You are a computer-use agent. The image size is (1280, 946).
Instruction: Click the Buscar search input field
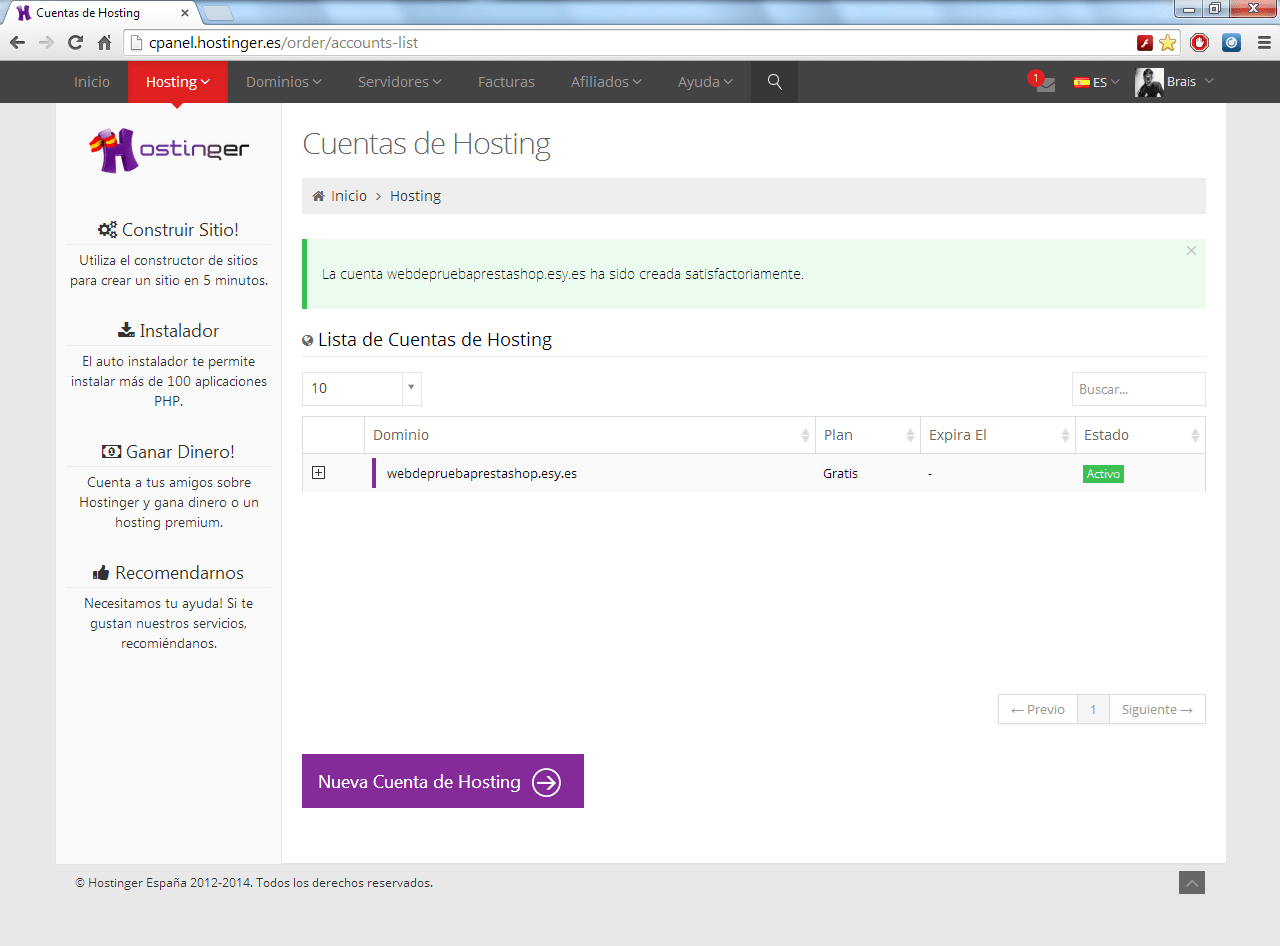click(1138, 389)
